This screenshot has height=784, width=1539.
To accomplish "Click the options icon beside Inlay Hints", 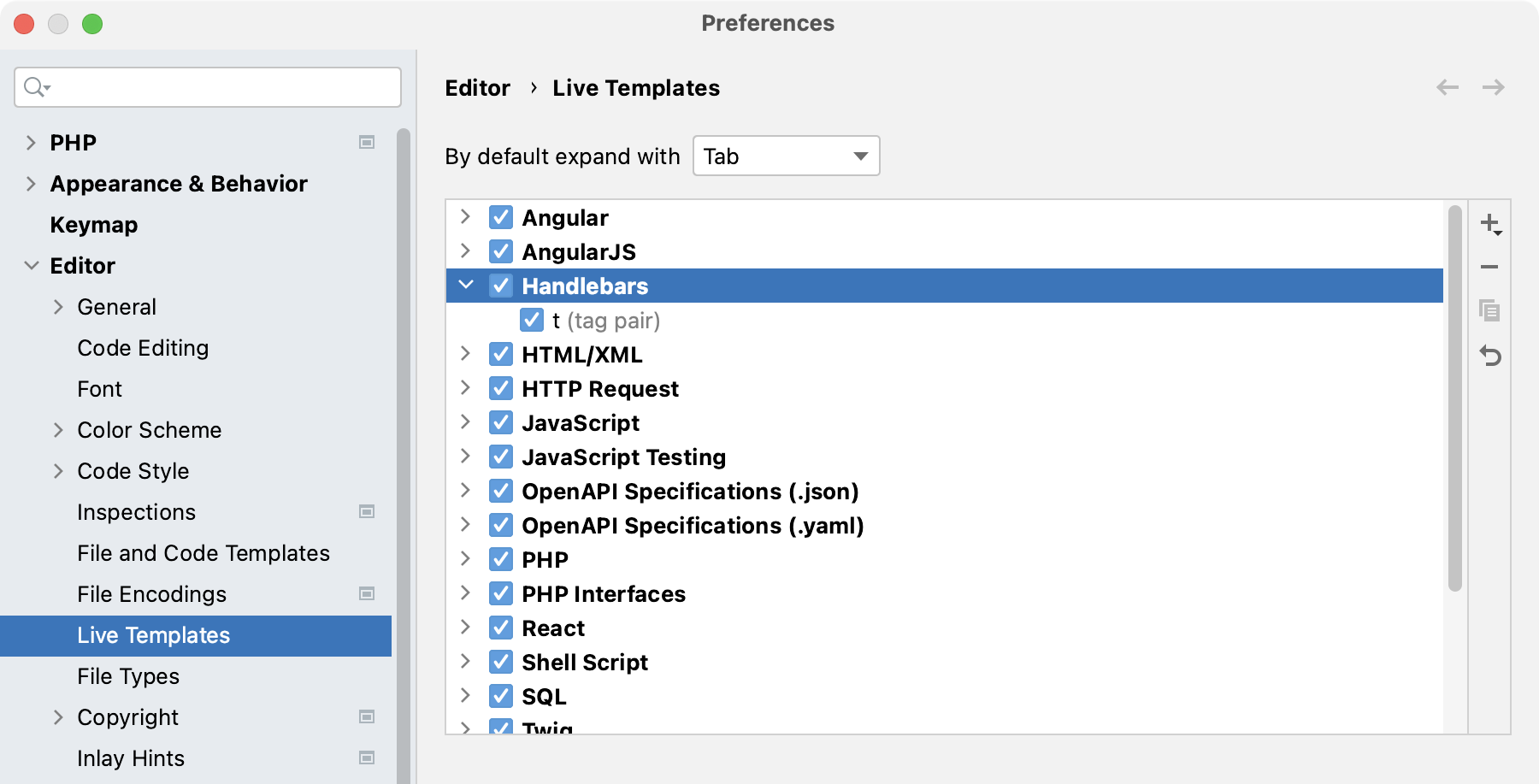I will pyautogui.click(x=368, y=757).
